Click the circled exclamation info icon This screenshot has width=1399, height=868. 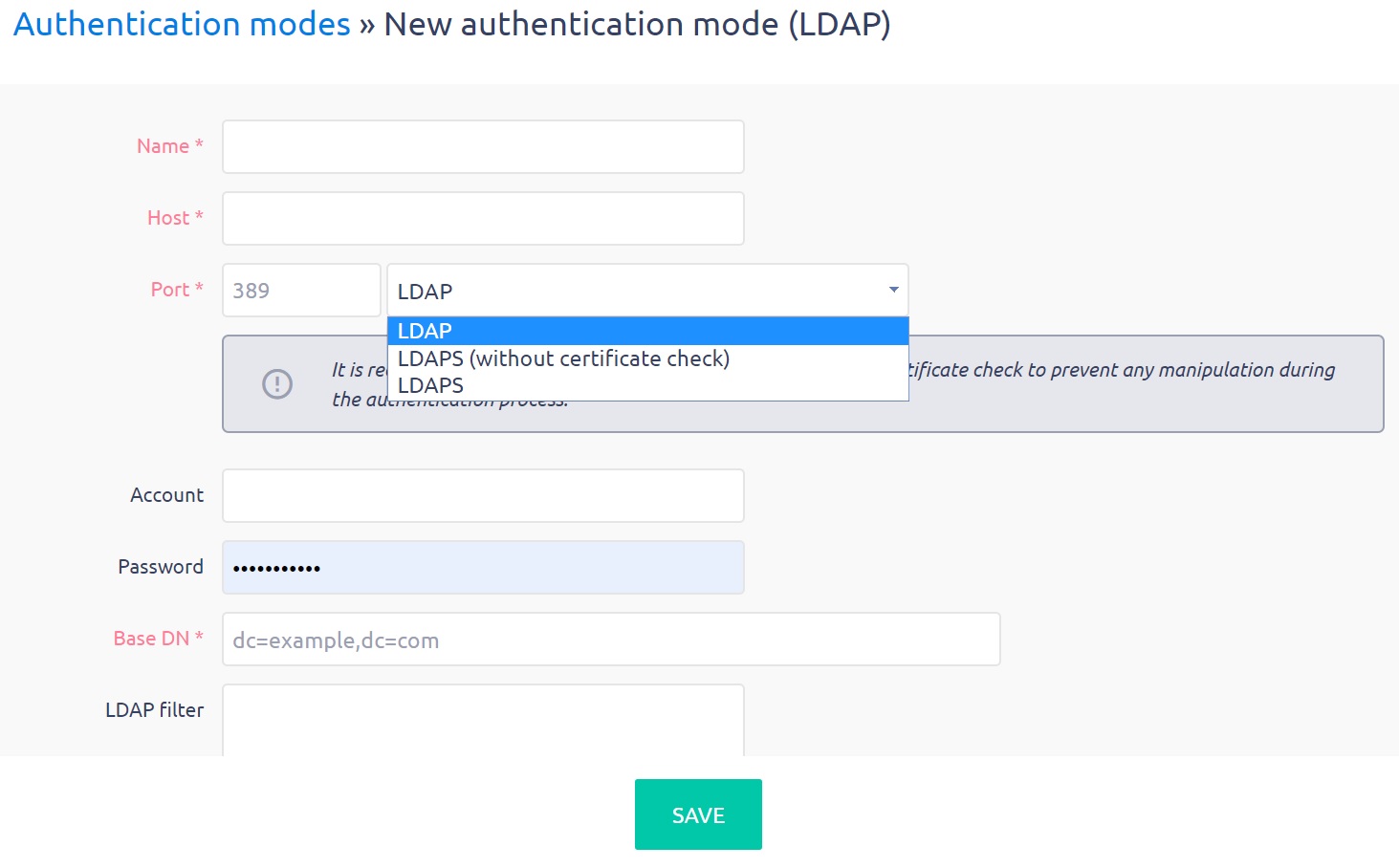click(x=276, y=384)
